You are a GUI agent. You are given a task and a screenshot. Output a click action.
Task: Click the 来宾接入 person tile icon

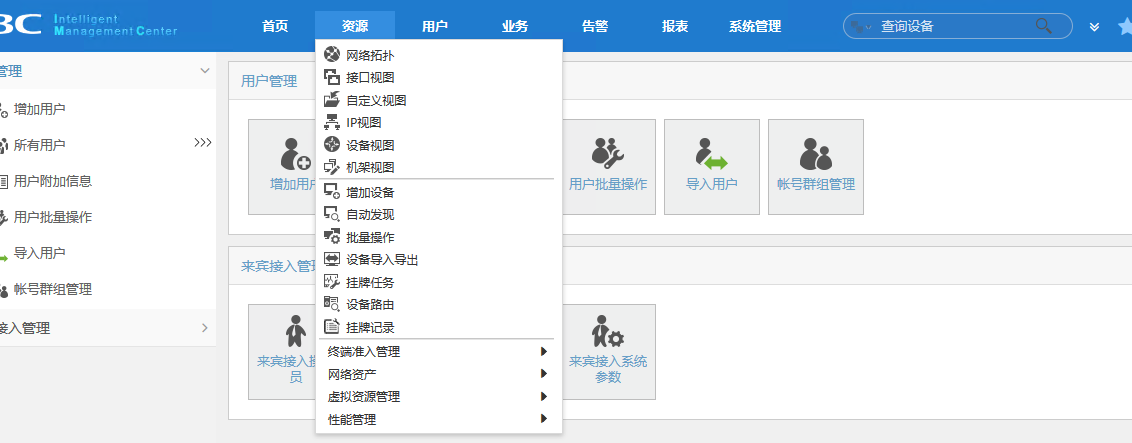[295, 331]
